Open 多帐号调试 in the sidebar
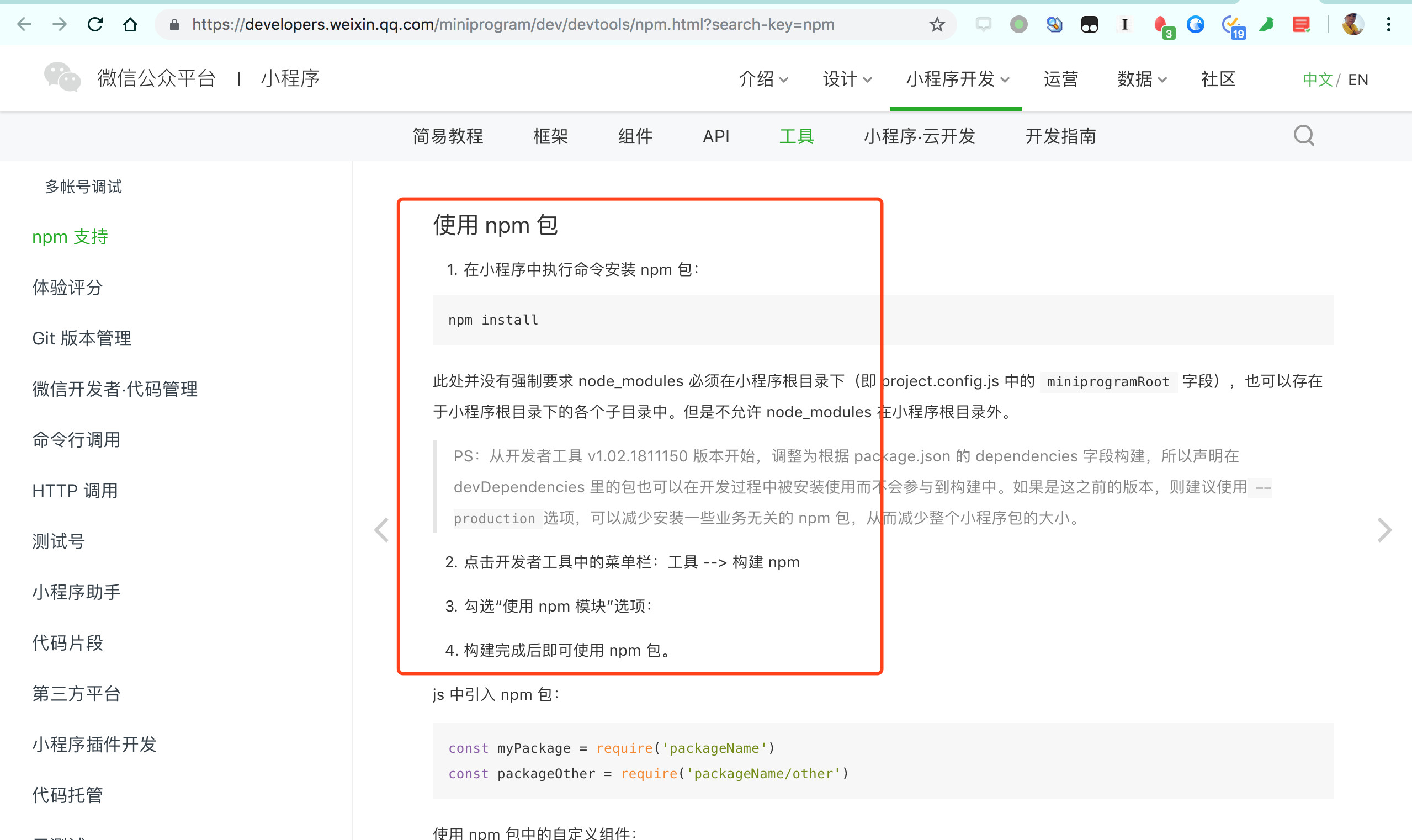The height and width of the screenshot is (840, 1412). (83, 186)
